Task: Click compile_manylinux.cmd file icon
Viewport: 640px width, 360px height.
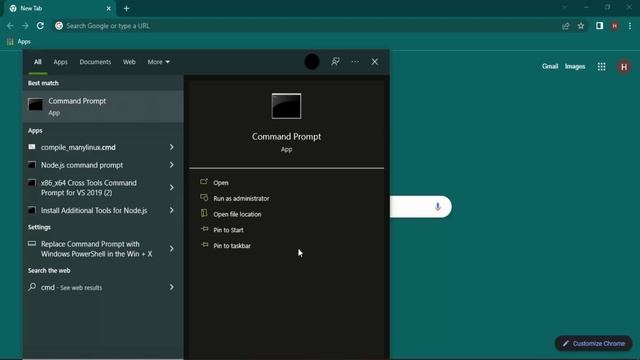Action: point(32,147)
